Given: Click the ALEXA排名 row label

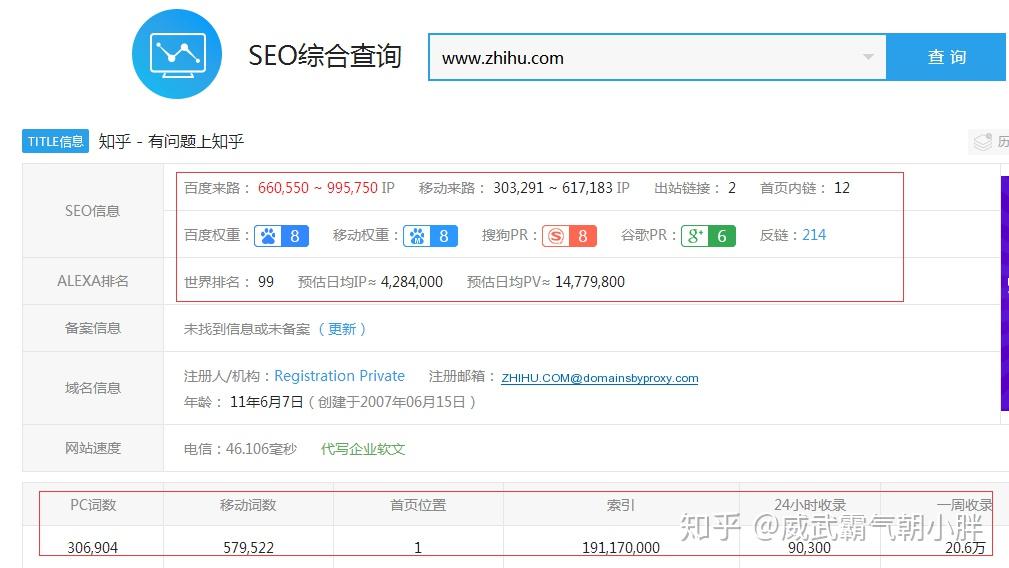Looking at the screenshot, I should [x=93, y=281].
